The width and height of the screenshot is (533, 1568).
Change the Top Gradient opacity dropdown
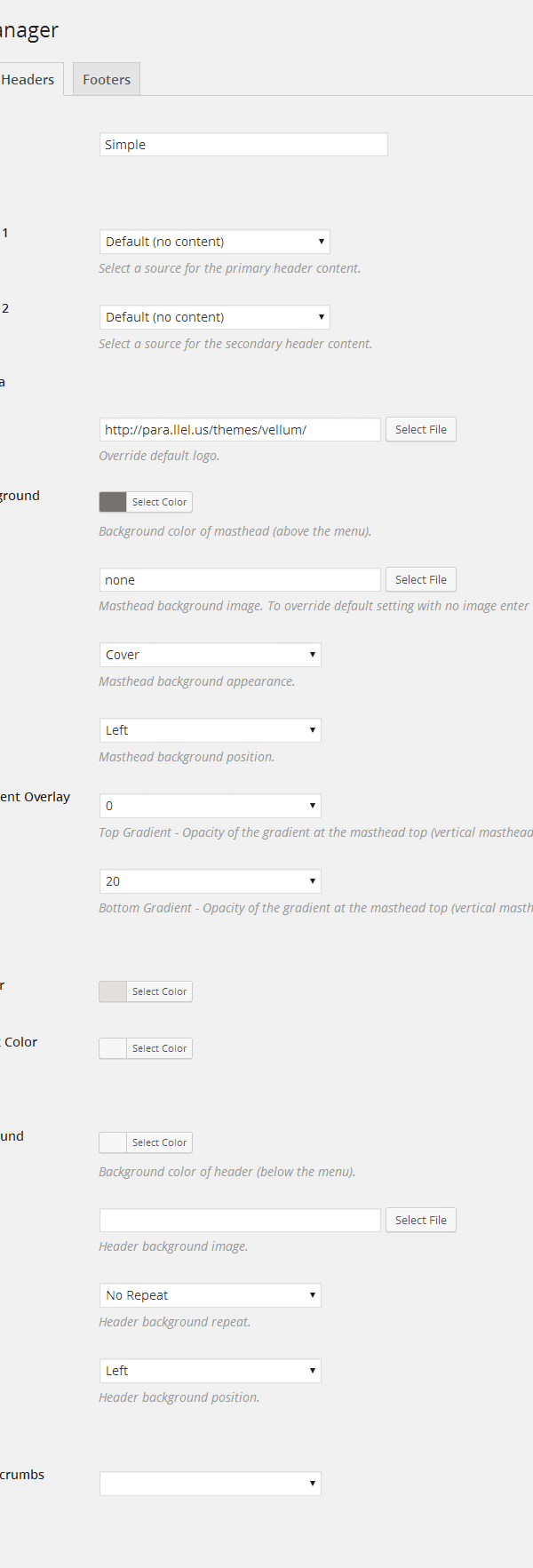point(211,806)
